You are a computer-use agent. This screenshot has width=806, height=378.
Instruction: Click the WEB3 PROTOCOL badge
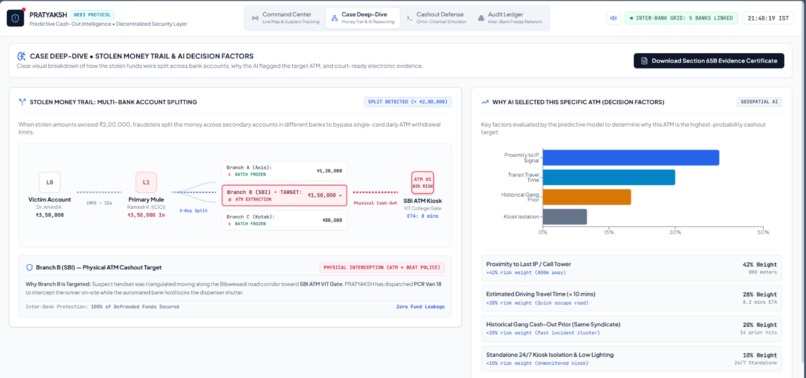[92, 14]
